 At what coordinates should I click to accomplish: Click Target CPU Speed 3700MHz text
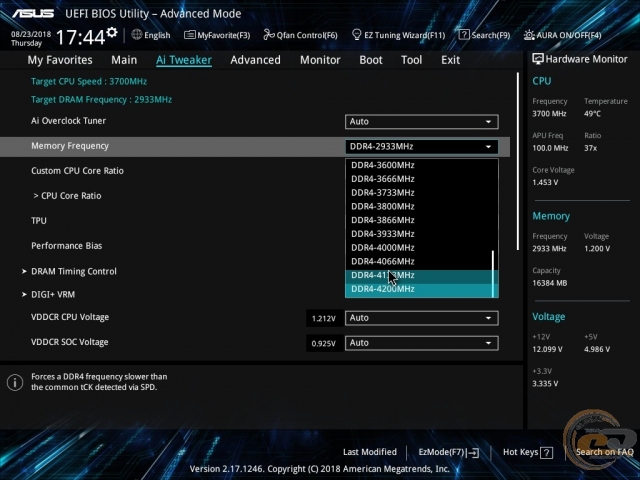pyautogui.click(x=89, y=81)
